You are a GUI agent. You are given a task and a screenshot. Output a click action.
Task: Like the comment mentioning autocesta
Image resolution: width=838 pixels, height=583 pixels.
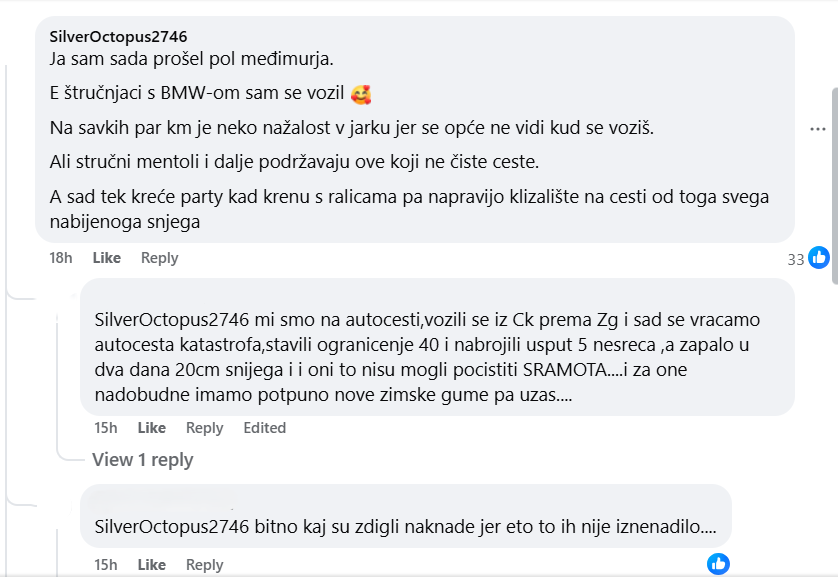(x=151, y=427)
